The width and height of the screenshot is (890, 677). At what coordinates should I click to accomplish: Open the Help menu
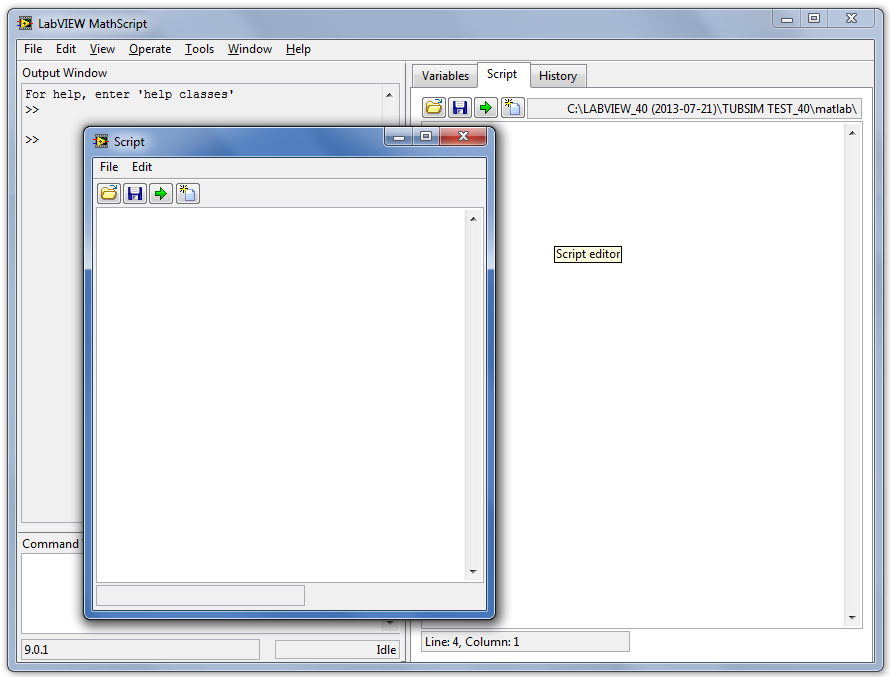pos(298,49)
